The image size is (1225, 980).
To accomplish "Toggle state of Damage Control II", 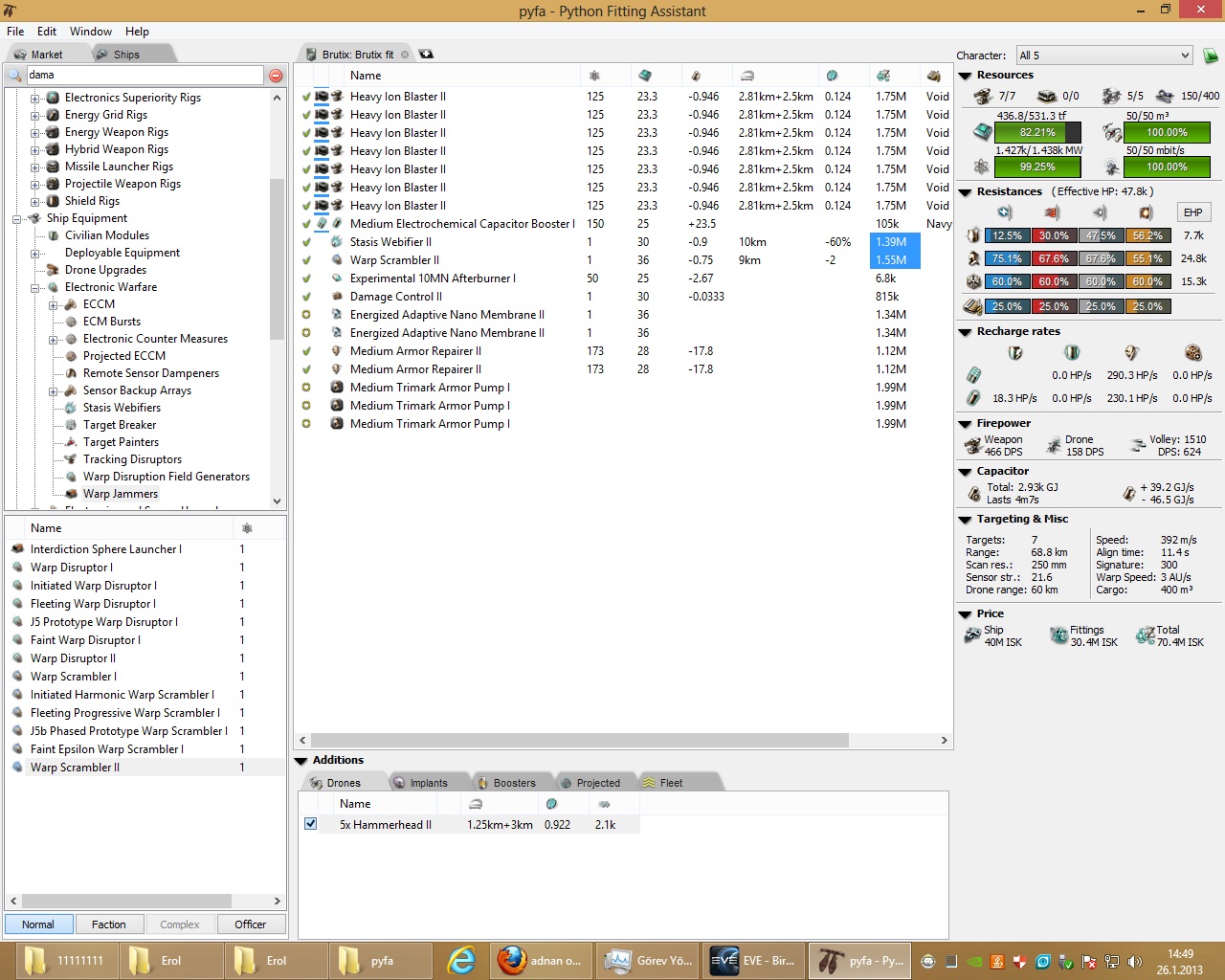I will [306, 297].
